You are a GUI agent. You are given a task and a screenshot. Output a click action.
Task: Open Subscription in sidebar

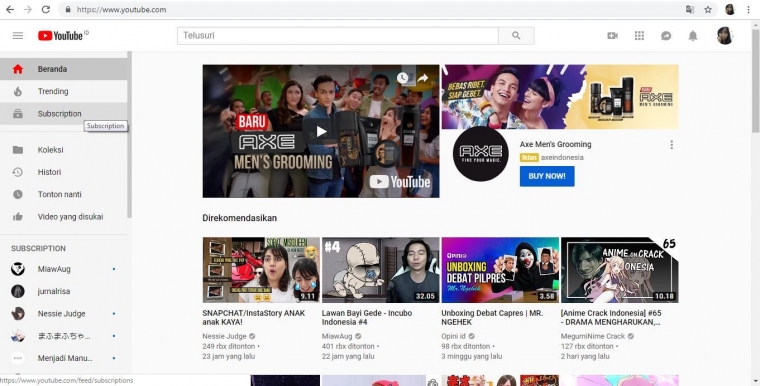63,113
